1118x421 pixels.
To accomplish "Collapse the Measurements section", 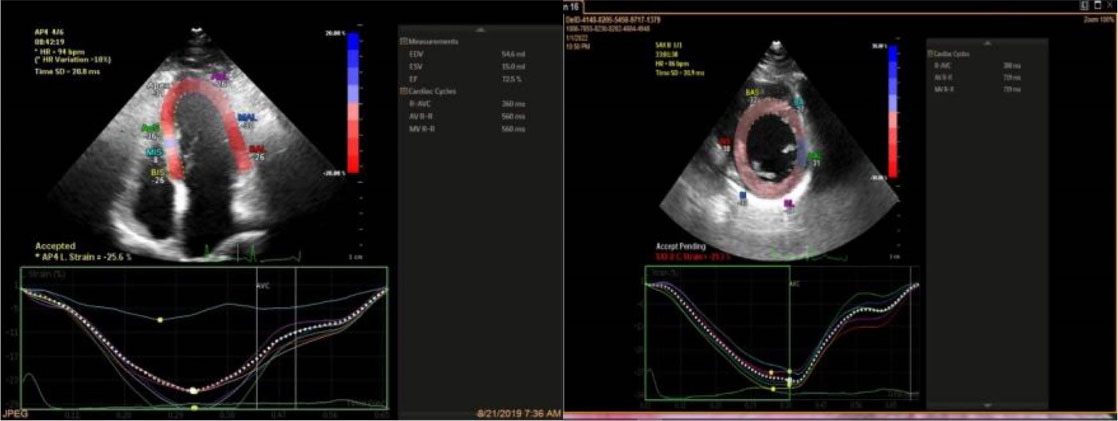I will coord(404,41).
